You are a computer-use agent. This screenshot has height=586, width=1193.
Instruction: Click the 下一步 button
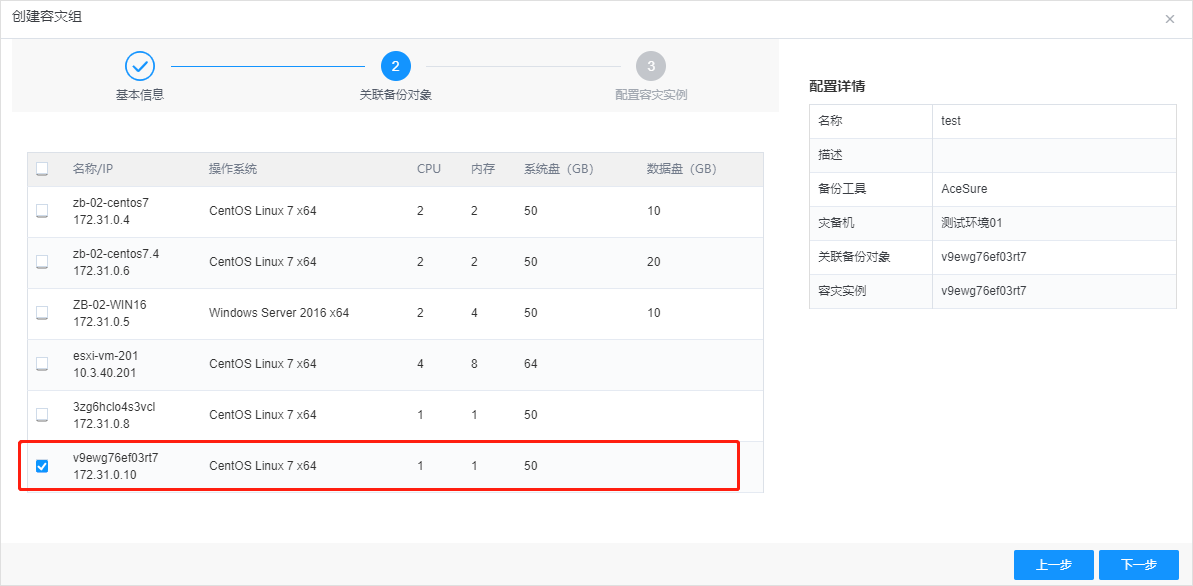tap(1138, 565)
